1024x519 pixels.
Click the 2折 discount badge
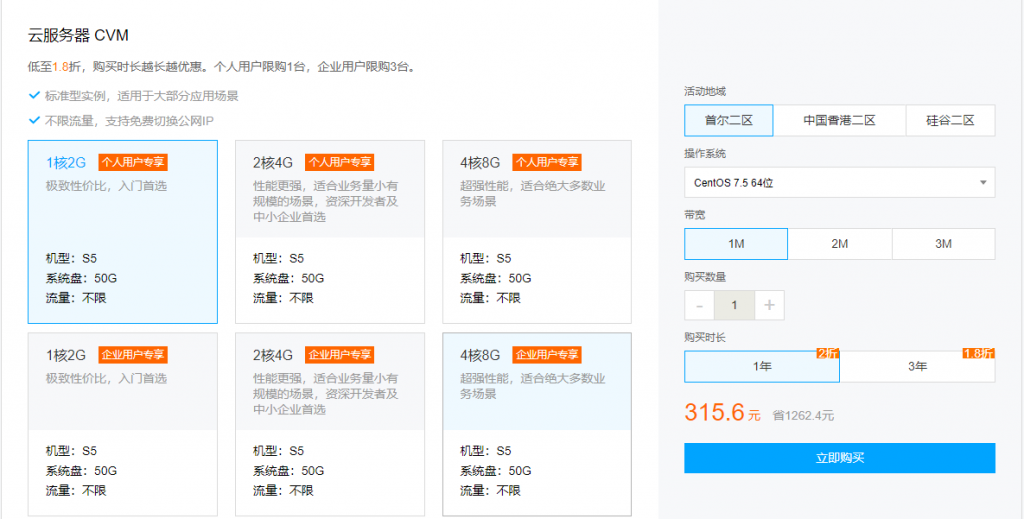point(827,353)
